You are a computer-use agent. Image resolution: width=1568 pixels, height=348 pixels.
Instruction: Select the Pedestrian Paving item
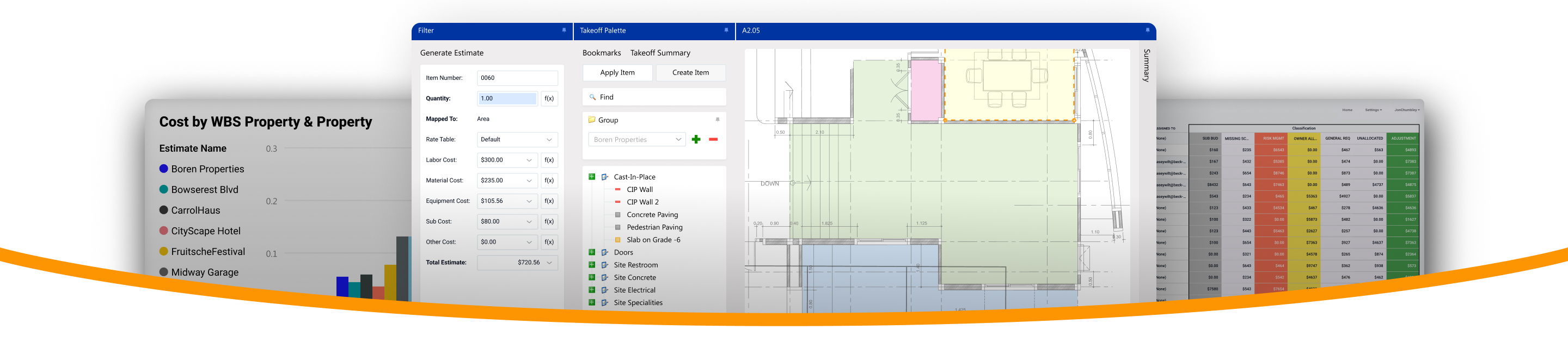[x=654, y=227]
